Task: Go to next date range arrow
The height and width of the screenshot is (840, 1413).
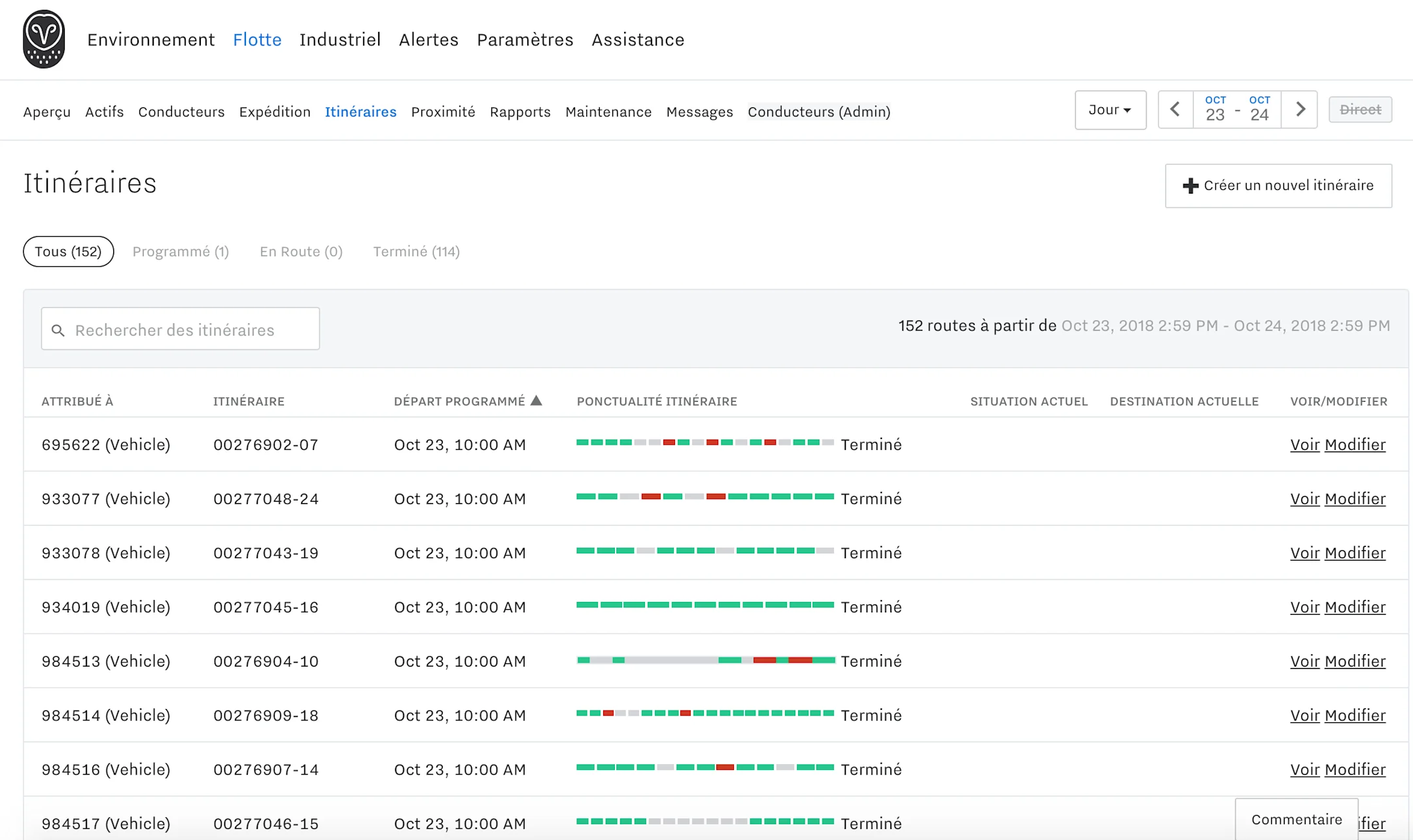Action: (1300, 110)
